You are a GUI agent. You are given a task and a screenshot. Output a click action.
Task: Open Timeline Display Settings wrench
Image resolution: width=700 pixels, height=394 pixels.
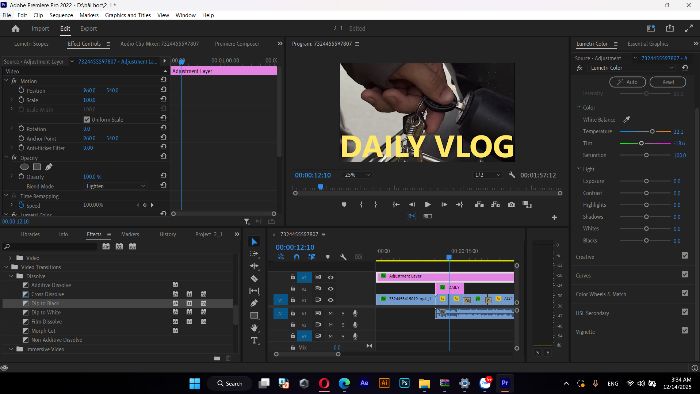343,257
